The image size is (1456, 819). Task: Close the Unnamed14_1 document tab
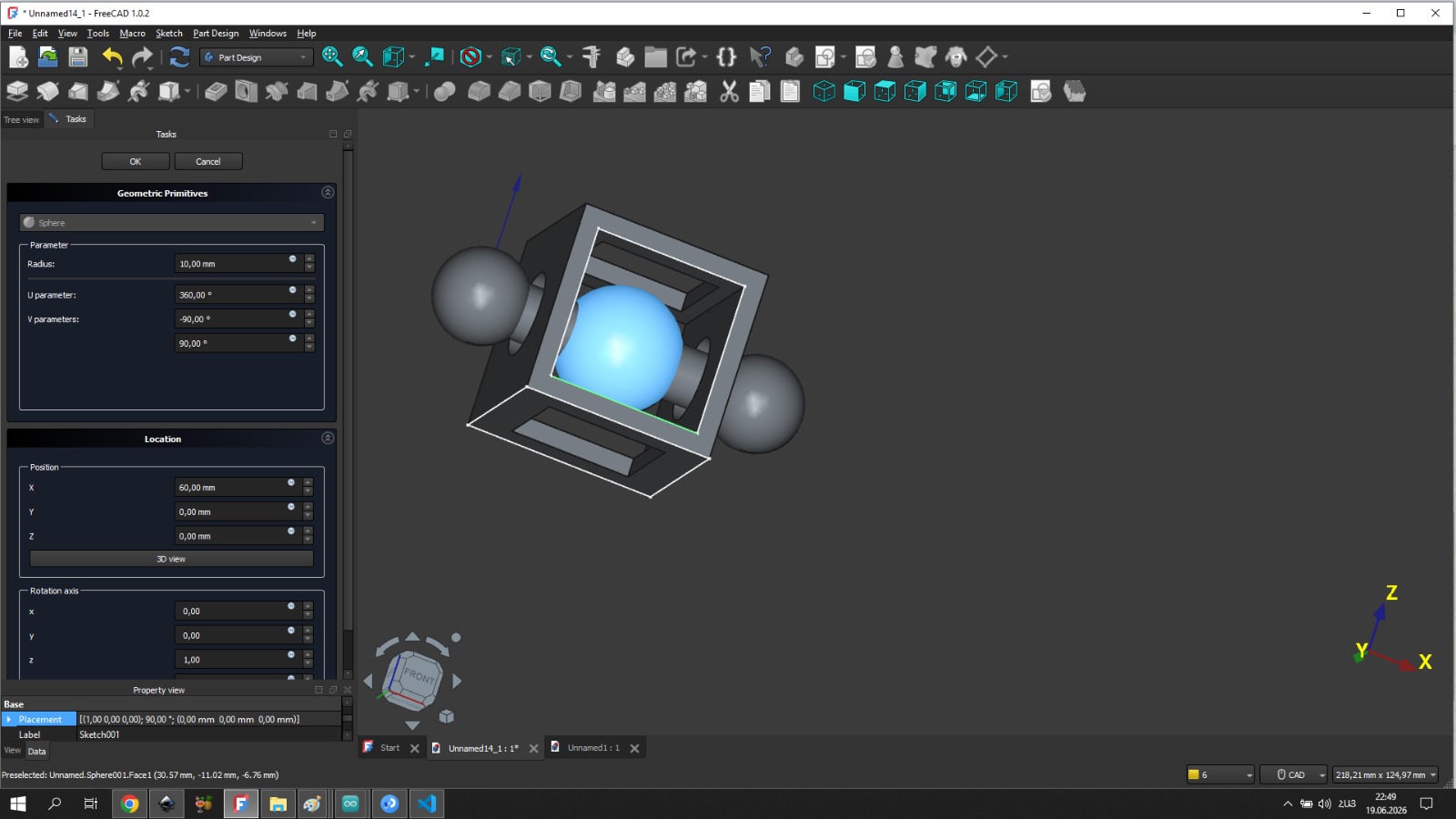pos(533,748)
